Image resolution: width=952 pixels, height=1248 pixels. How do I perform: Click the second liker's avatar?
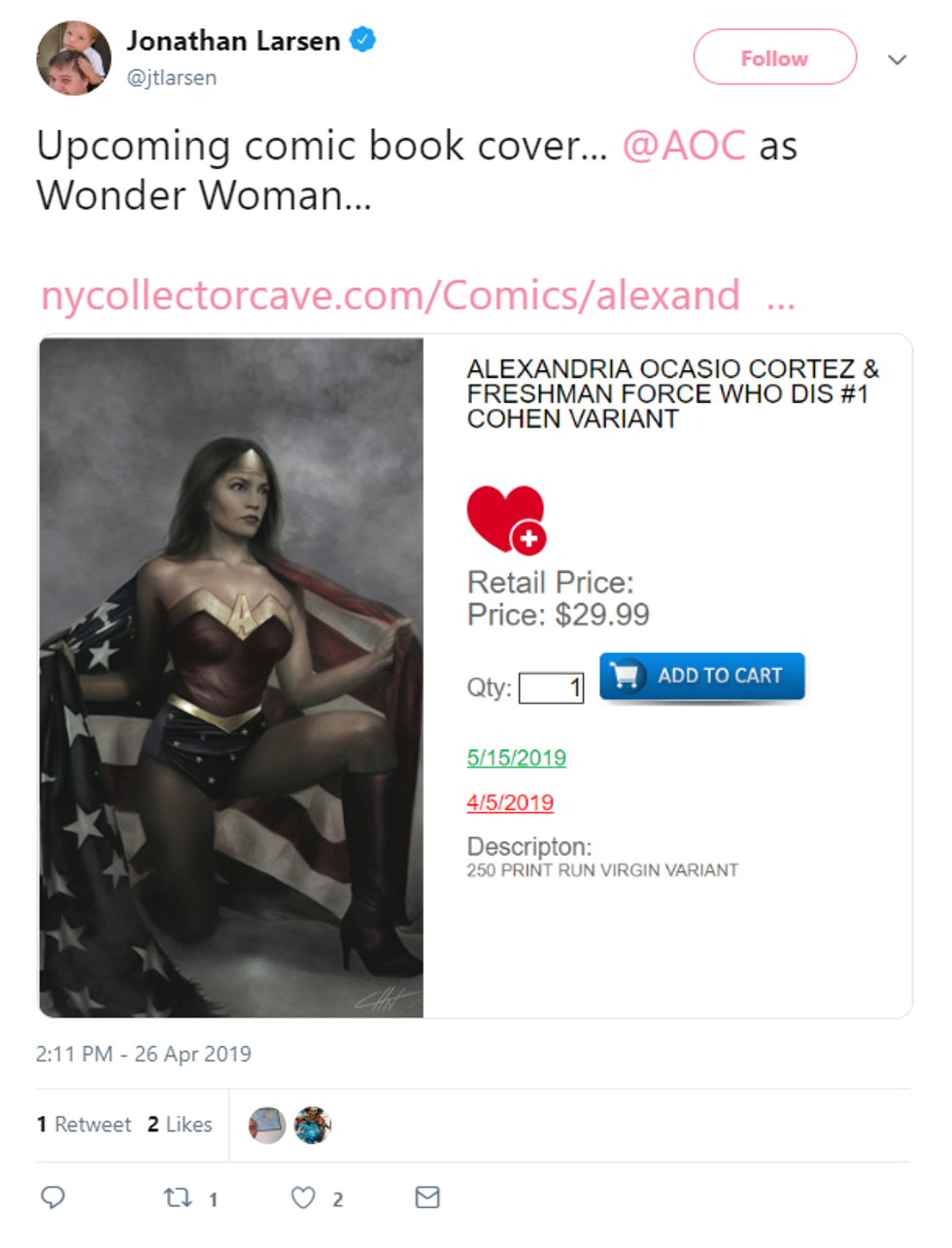313,1125
